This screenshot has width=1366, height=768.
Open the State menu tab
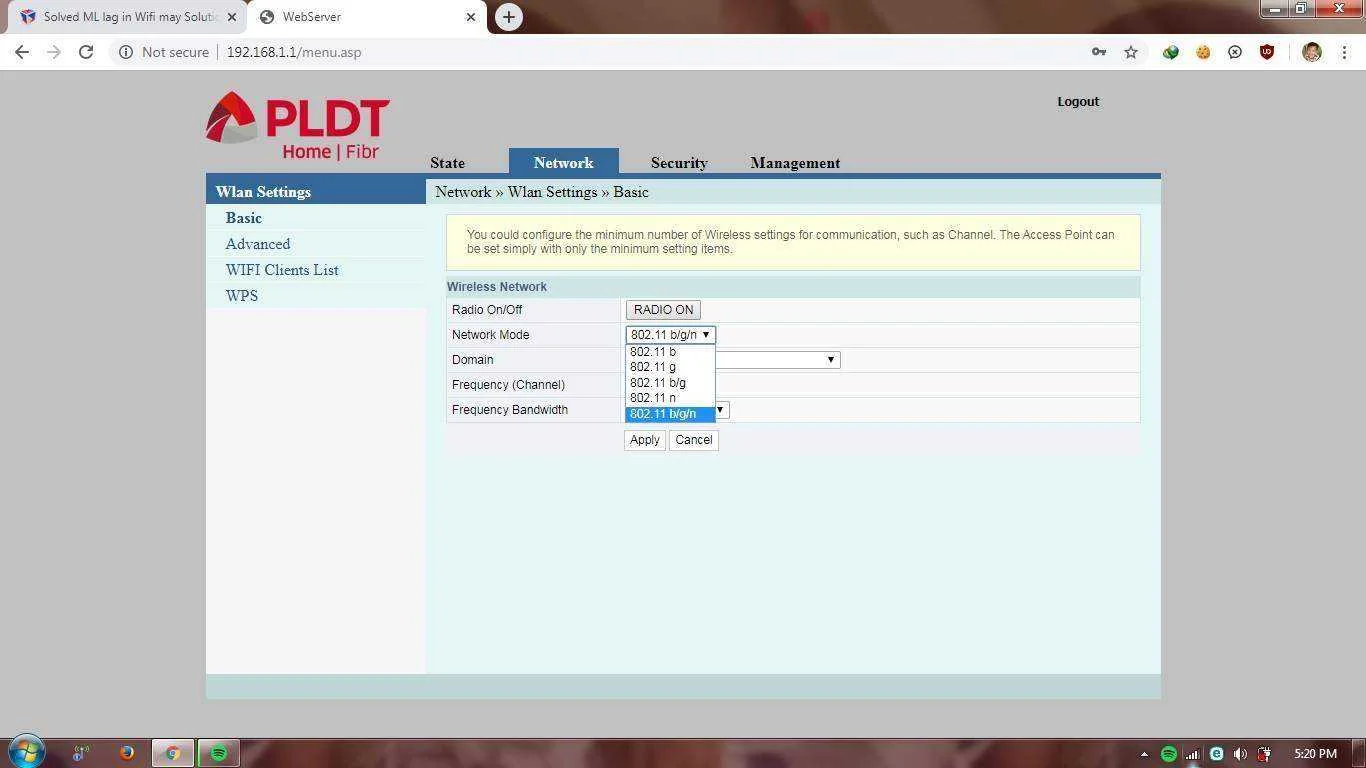447,163
